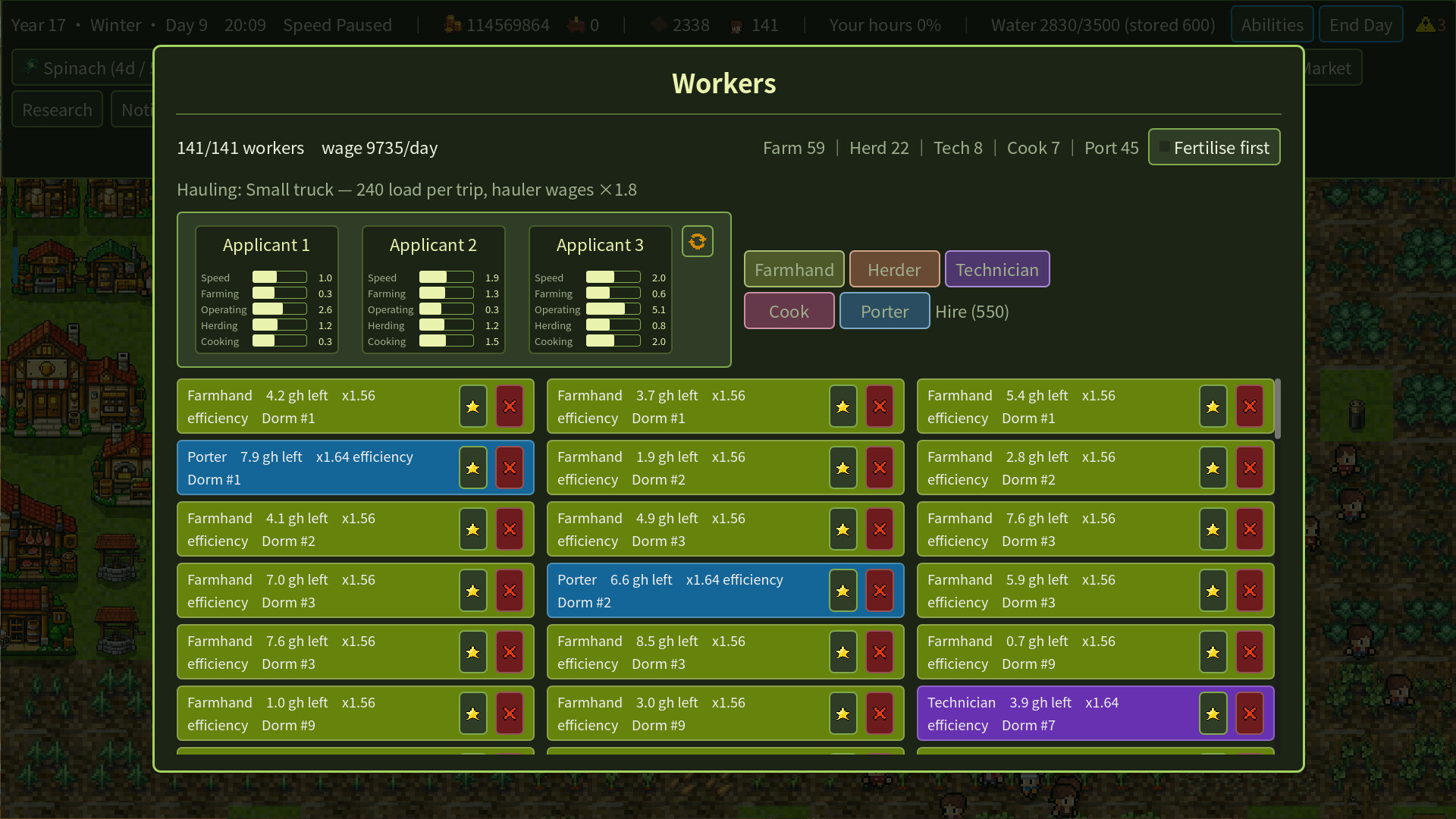1456x819 pixels.
Task: Open the Research panel
Action: coord(57,109)
